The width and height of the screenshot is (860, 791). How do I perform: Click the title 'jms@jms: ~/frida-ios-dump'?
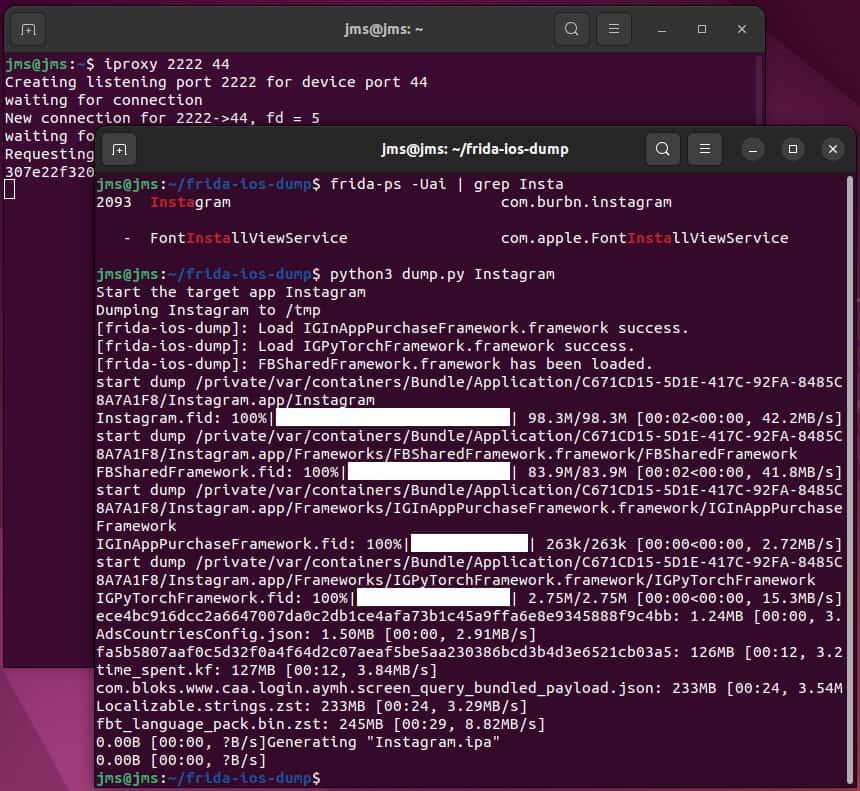point(475,149)
